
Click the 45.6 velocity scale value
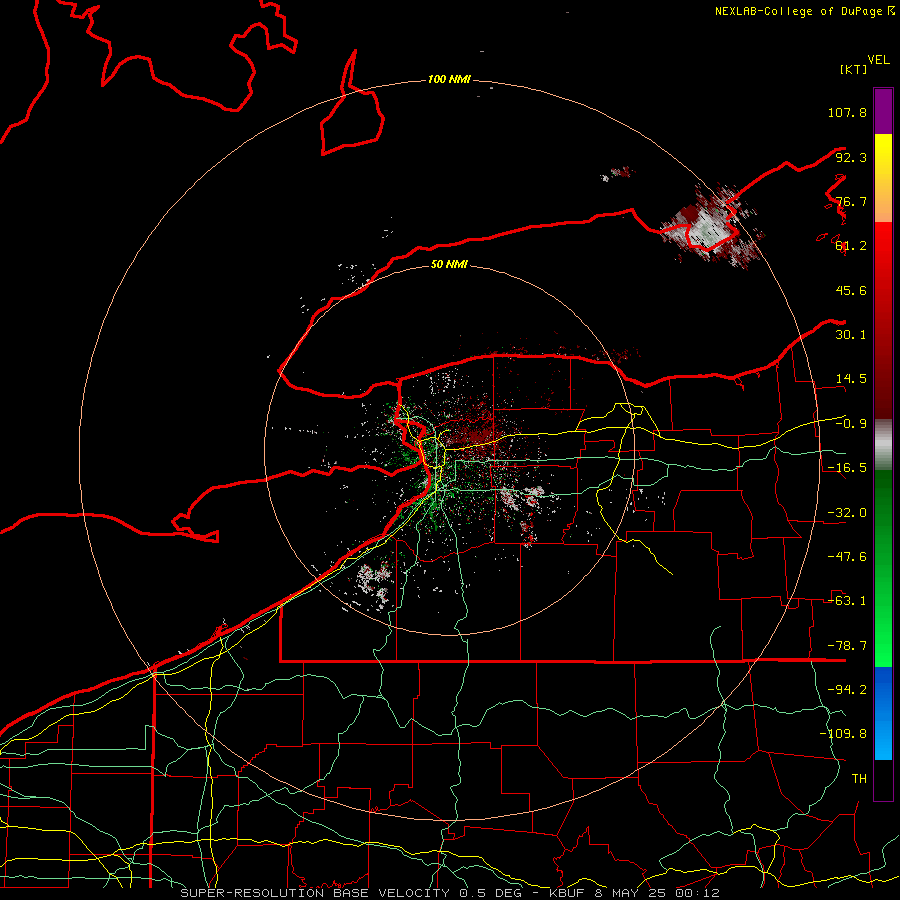pyautogui.click(x=851, y=290)
